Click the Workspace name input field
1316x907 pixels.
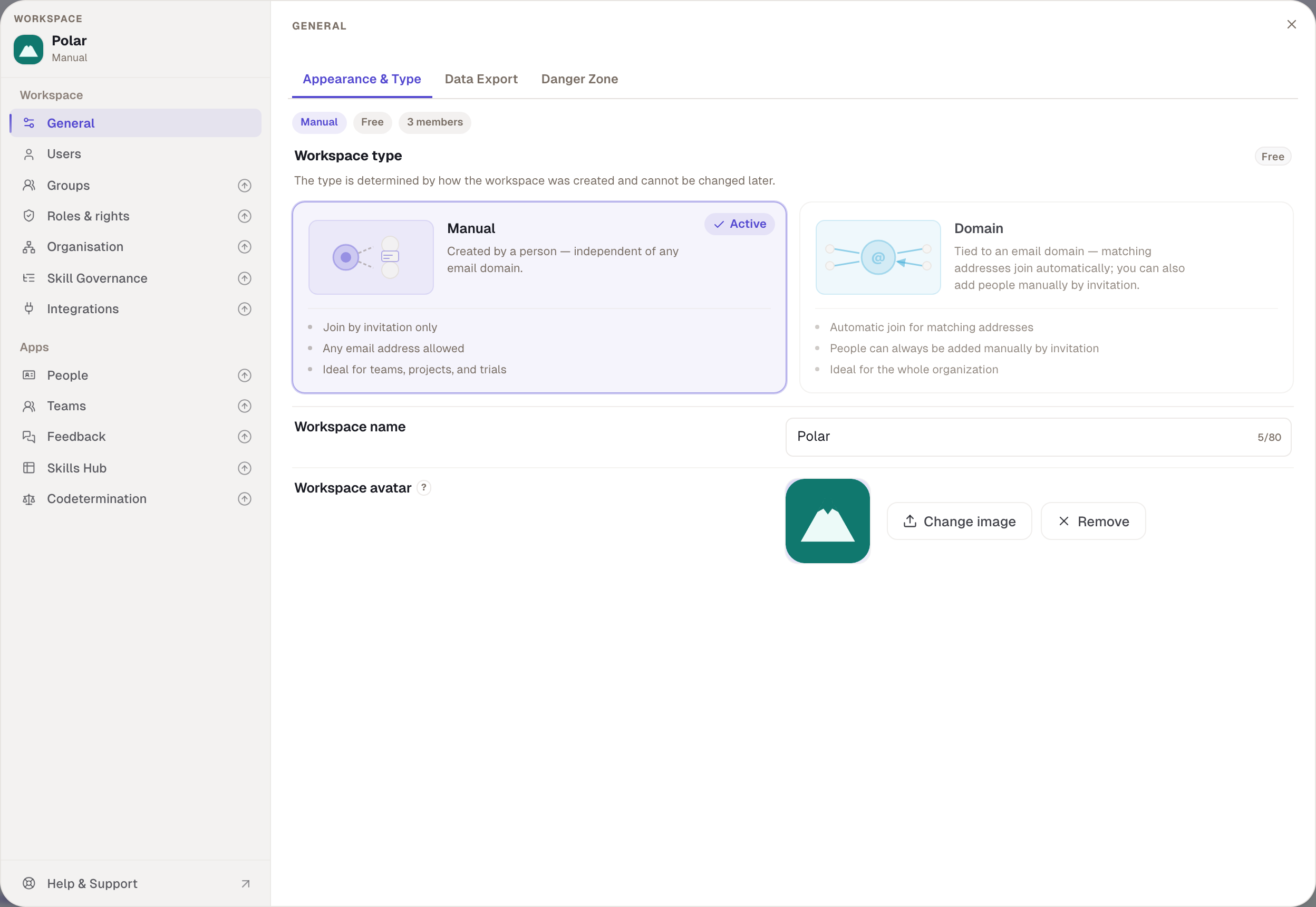pyautogui.click(x=1038, y=437)
